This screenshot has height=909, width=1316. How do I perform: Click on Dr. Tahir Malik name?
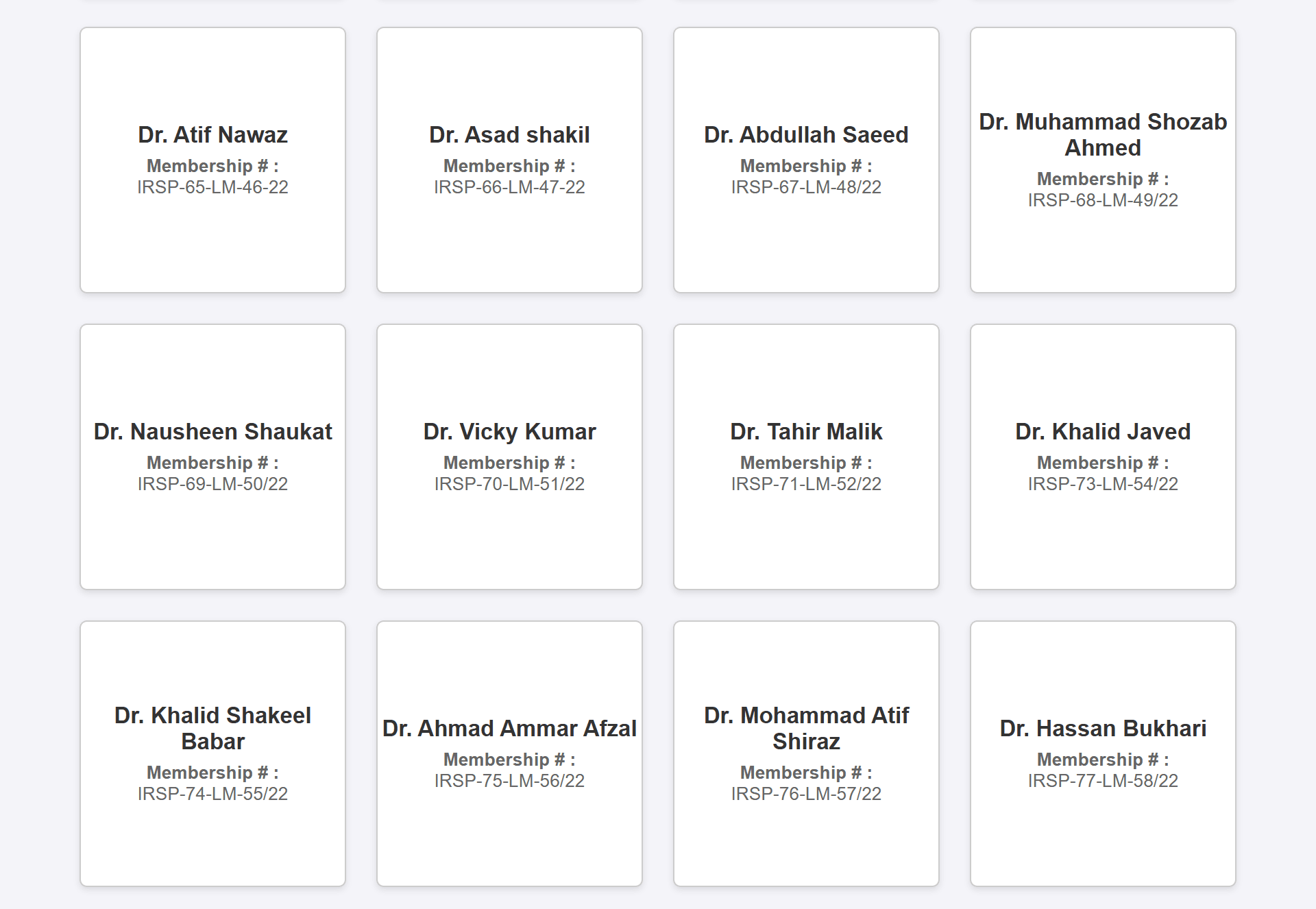[x=806, y=432]
